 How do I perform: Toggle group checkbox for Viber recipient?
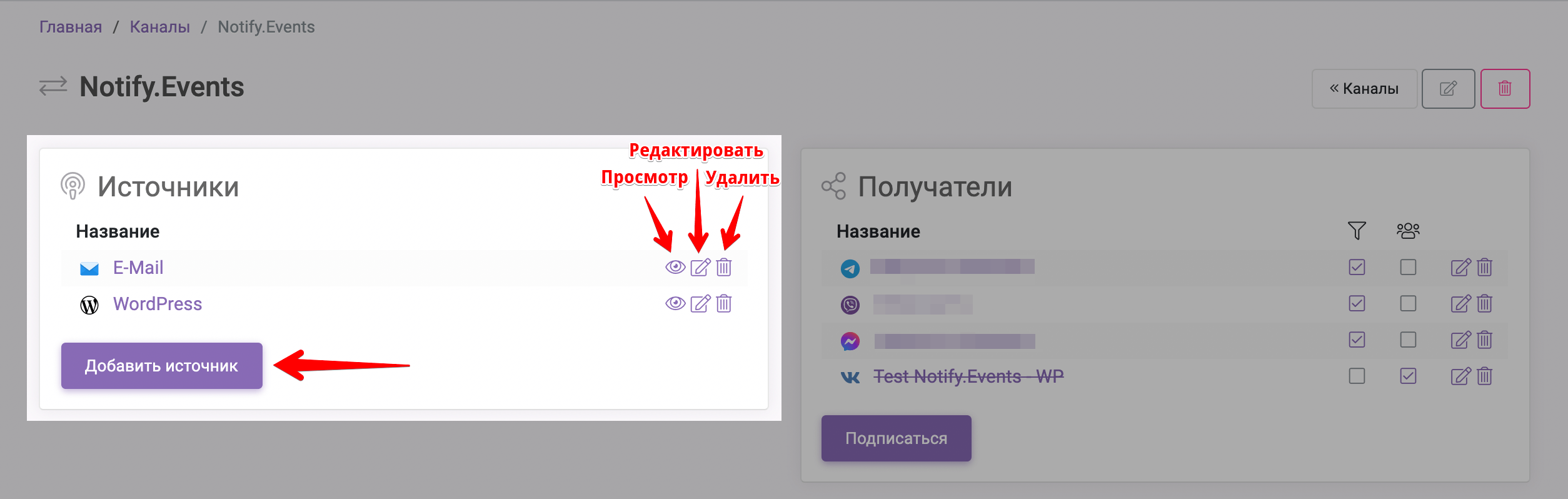(x=1408, y=304)
